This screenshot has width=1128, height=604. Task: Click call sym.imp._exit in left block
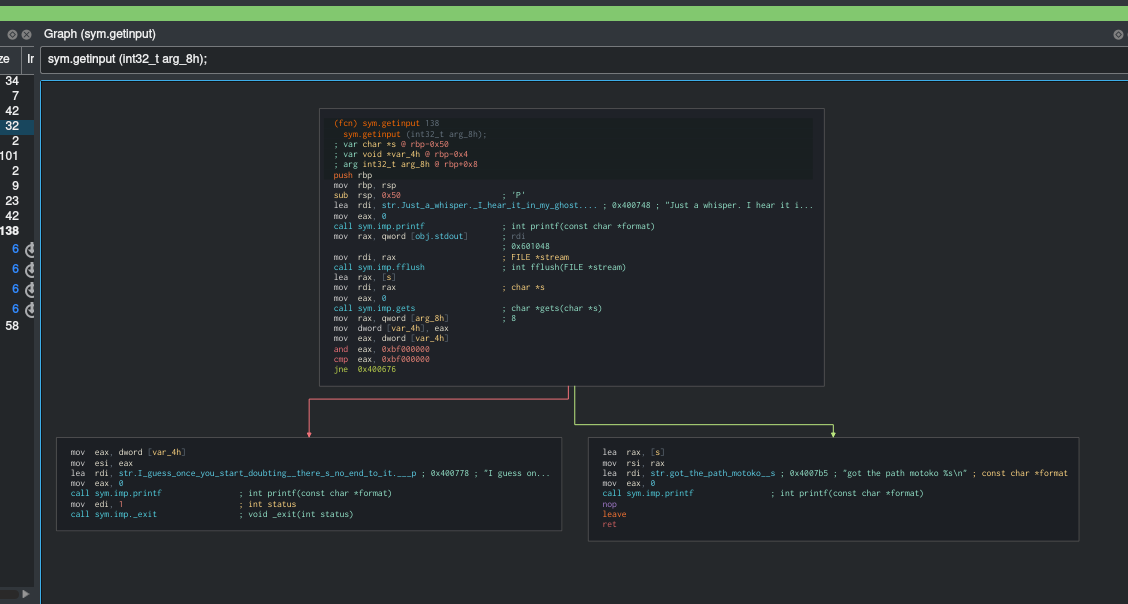coord(115,514)
